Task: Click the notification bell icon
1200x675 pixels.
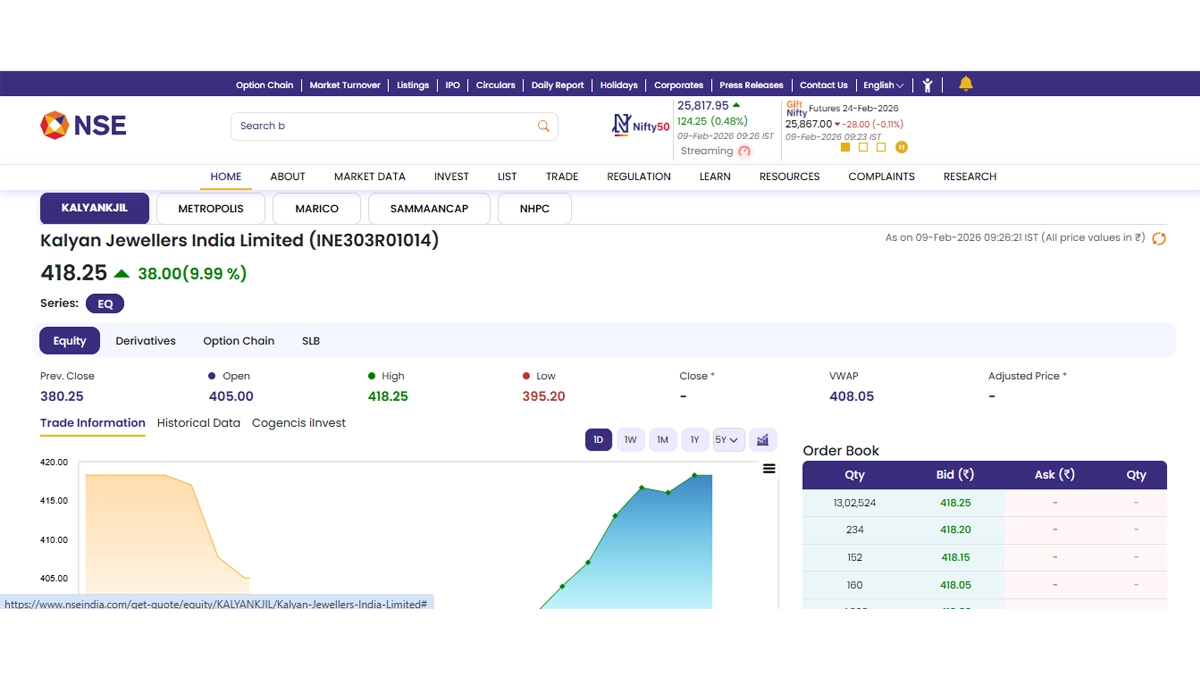Action: click(965, 84)
